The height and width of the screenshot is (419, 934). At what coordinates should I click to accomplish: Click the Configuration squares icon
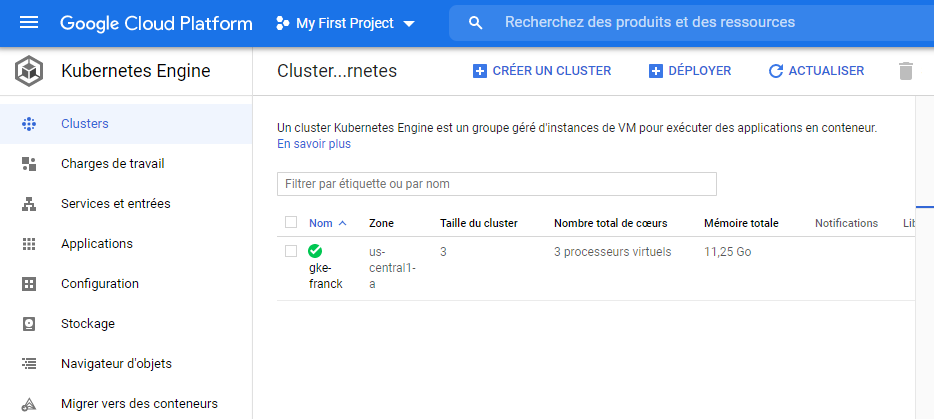point(29,284)
